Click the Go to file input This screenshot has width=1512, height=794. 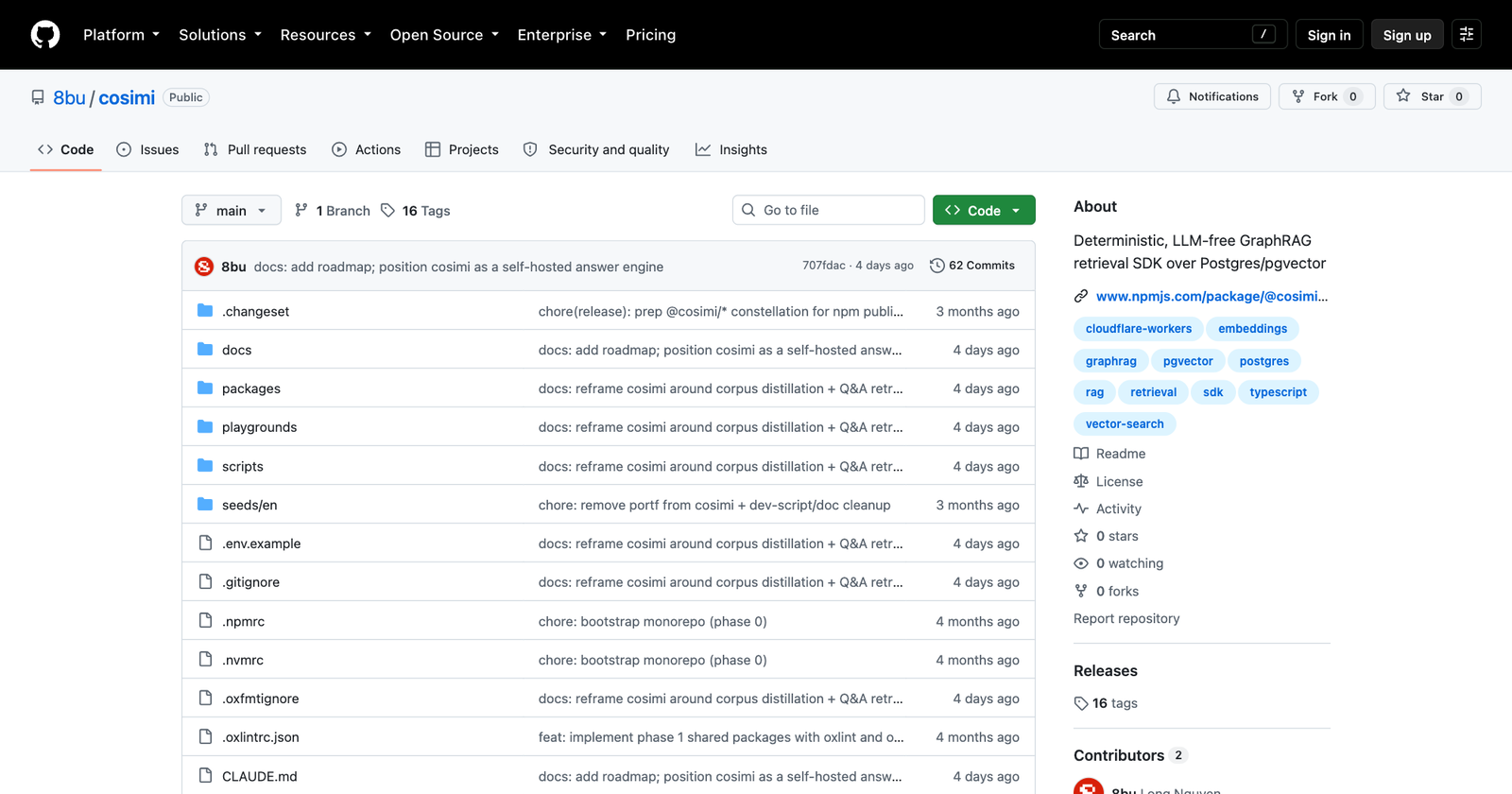point(828,210)
